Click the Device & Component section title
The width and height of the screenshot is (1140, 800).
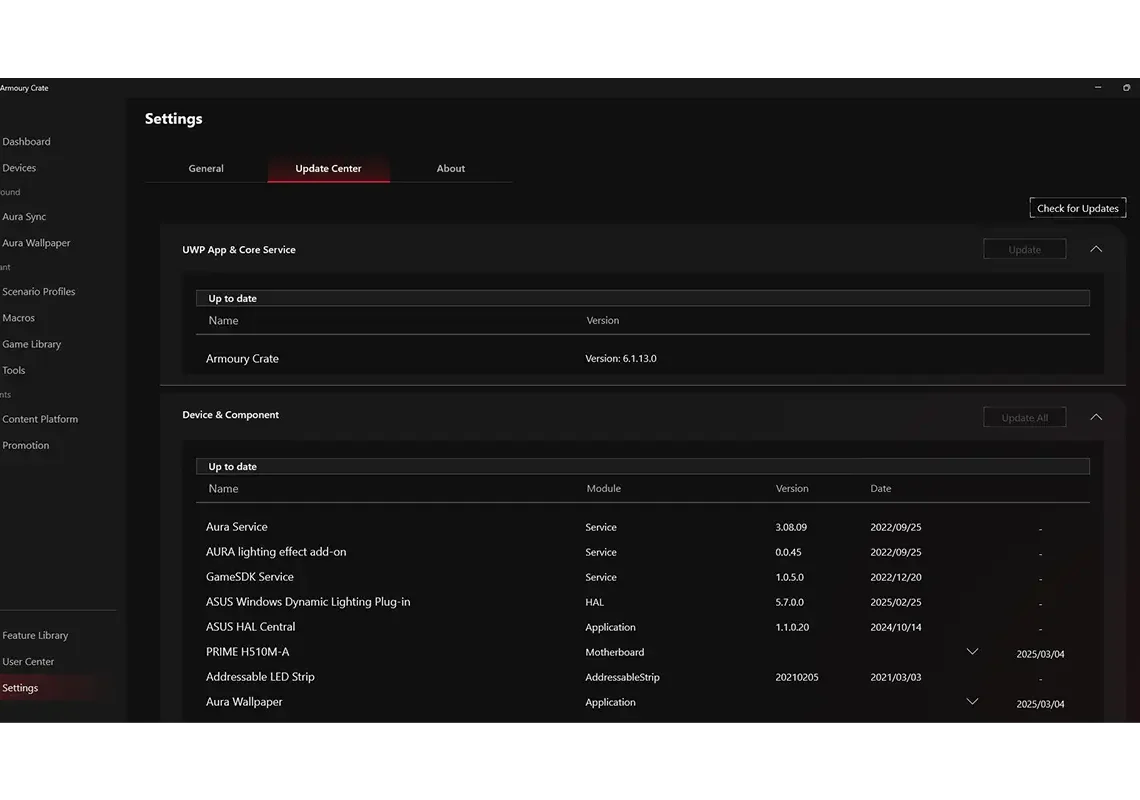(x=230, y=415)
